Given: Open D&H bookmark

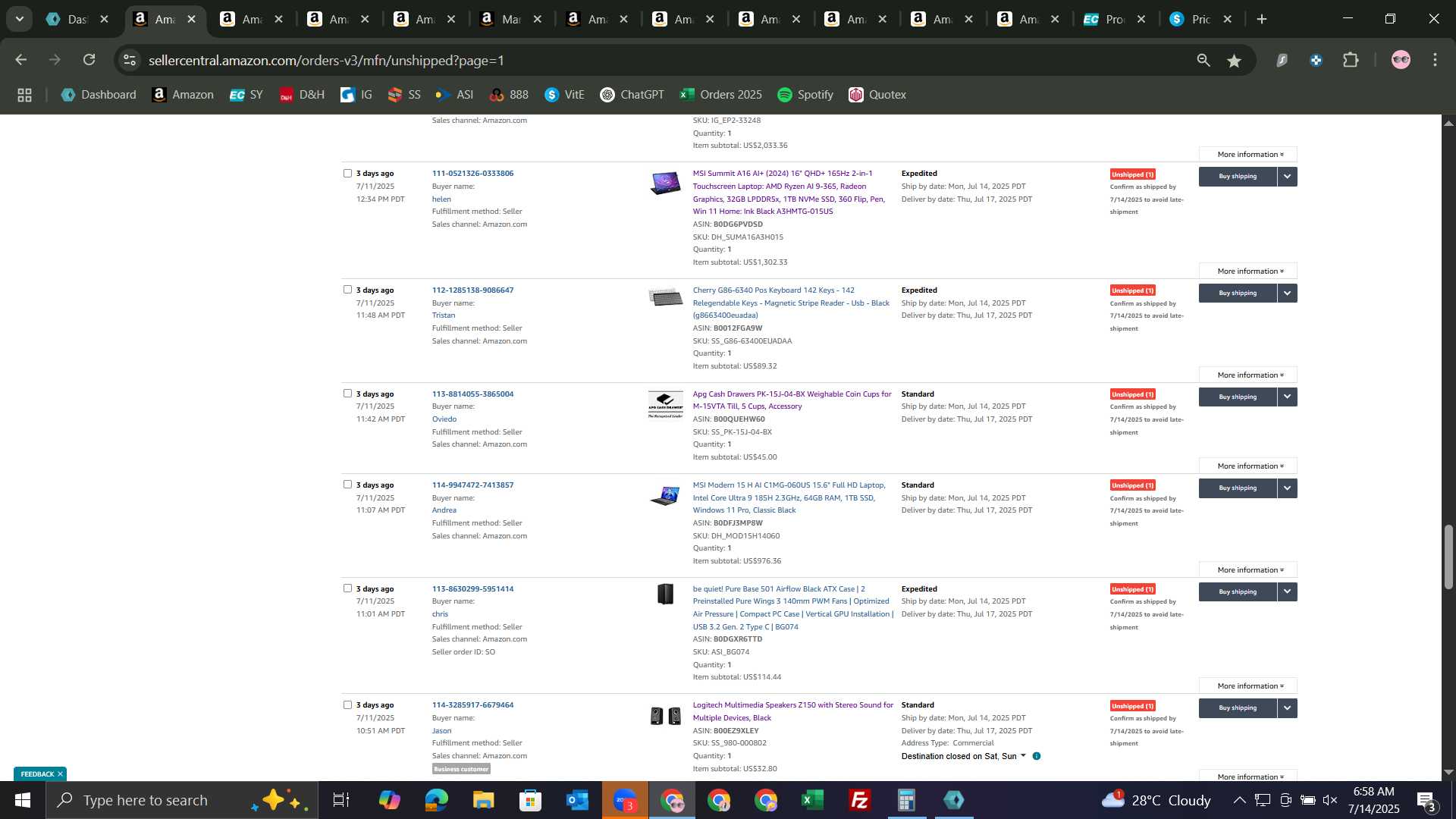Looking at the screenshot, I should click(x=302, y=95).
